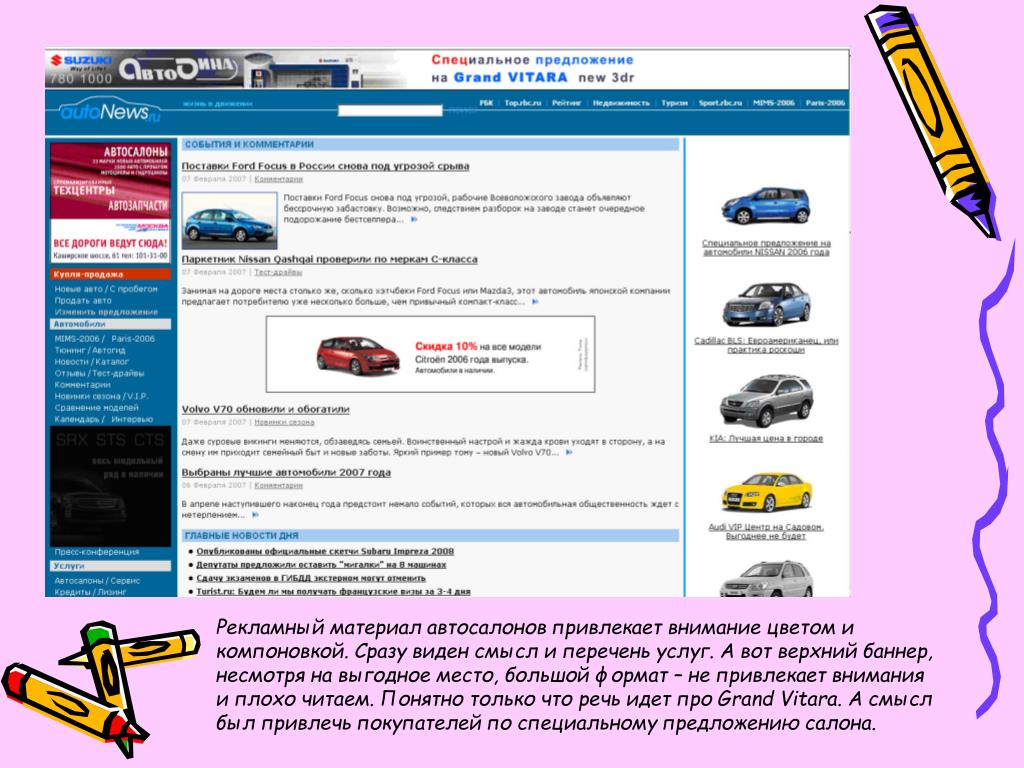Screen dimensions: 1024x768
Task: Click the autoNews.ru logo
Action: tap(108, 111)
